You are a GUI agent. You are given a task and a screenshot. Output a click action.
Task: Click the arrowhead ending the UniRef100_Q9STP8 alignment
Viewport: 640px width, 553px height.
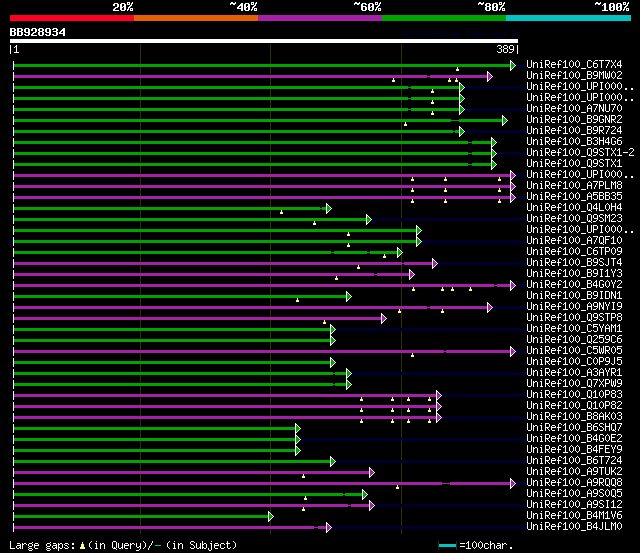(x=384, y=319)
